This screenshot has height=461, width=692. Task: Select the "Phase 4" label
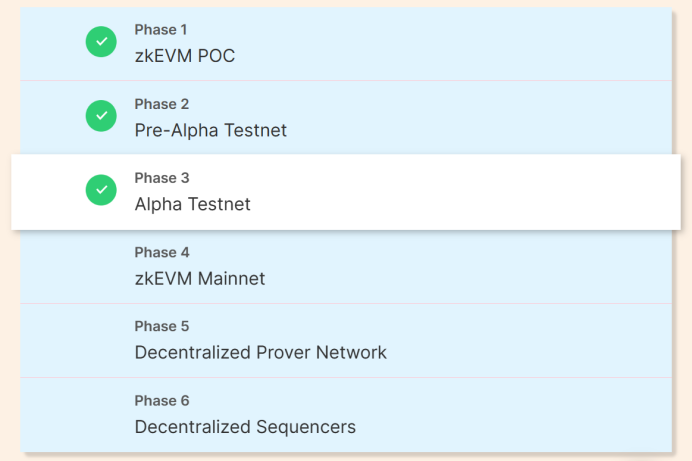[162, 252]
